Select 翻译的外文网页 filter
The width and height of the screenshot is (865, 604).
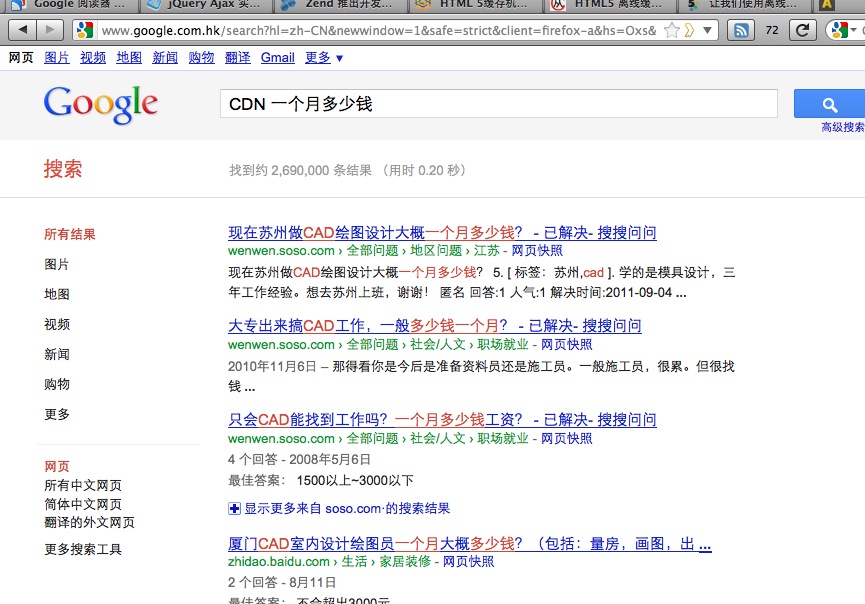[x=89, y=522]
